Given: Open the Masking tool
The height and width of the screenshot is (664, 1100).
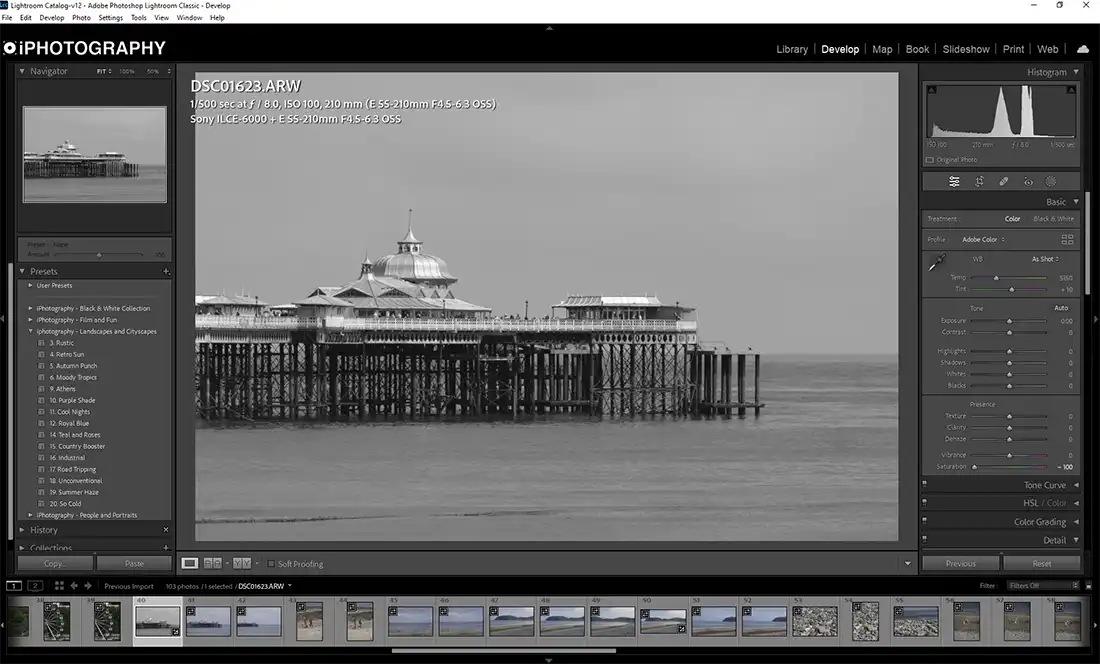Looking at the screenshot, I should coord(1051,181).
